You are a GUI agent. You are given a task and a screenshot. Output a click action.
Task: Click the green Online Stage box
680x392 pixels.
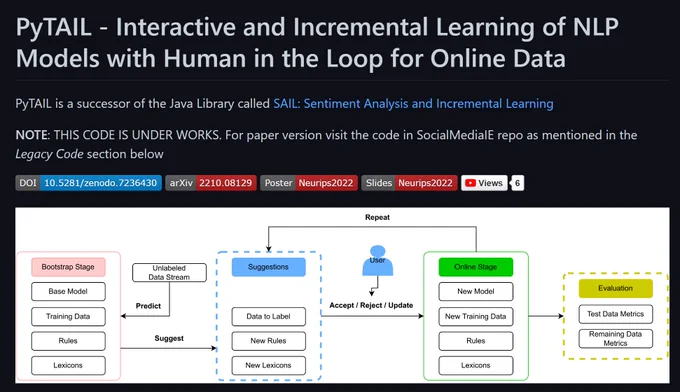[x=476, y=267]
